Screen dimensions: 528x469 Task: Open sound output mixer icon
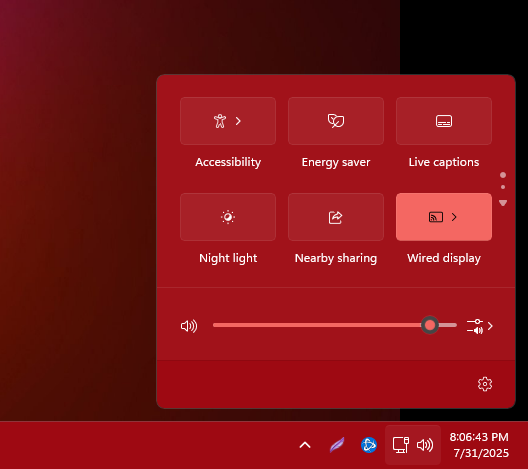[475, 326]
